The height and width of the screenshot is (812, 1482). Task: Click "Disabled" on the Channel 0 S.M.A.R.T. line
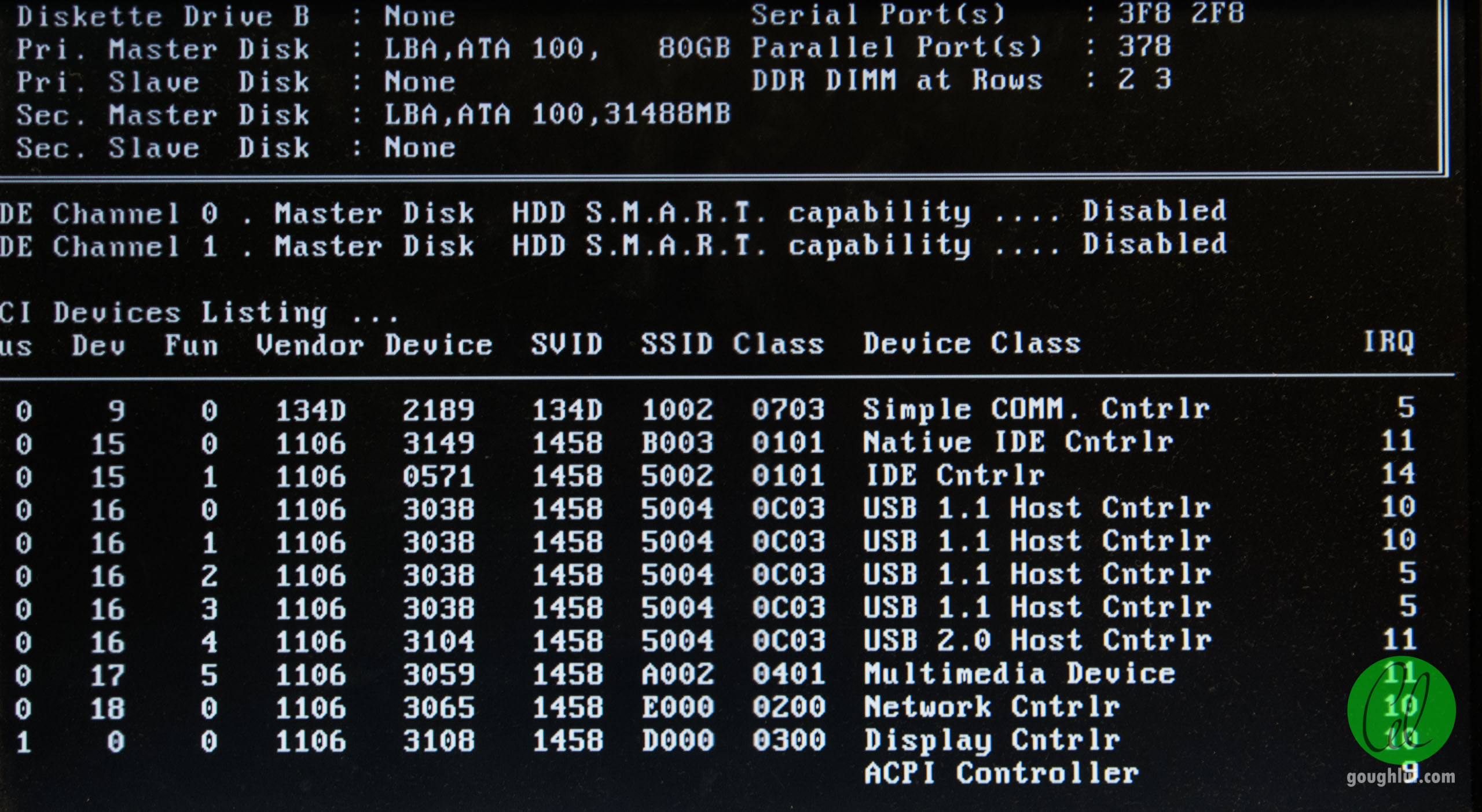pyautogui.click(x=1155, y=211)
